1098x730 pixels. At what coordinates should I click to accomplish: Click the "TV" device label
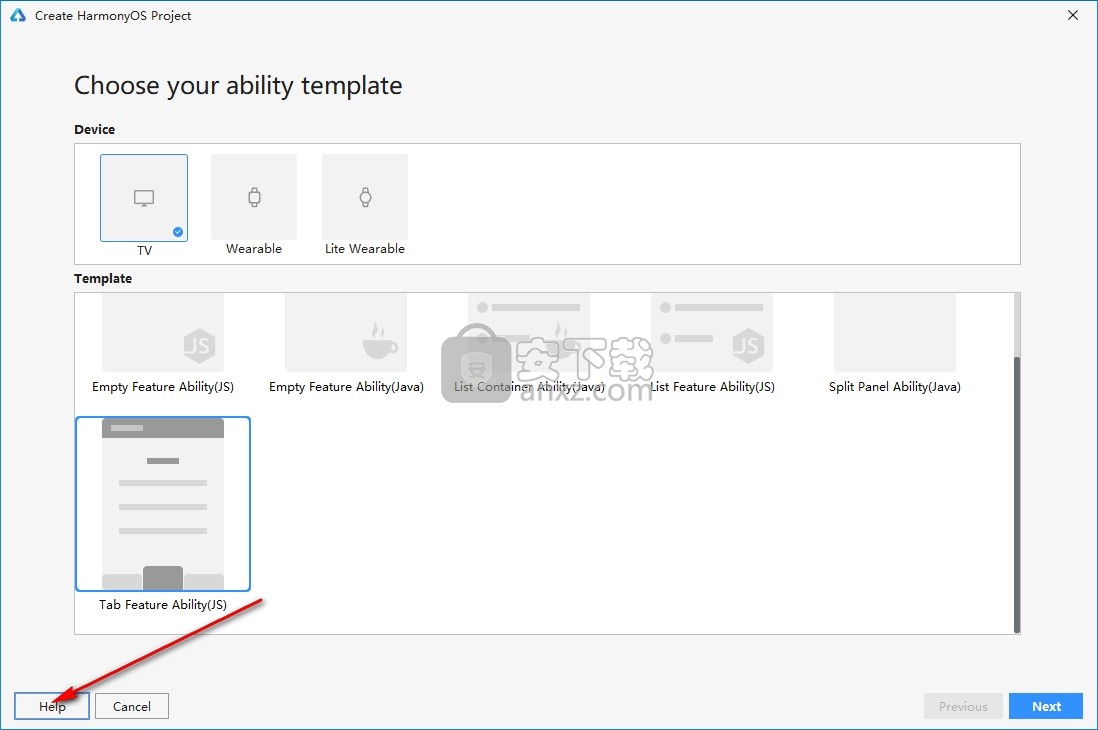click(144, 250)
